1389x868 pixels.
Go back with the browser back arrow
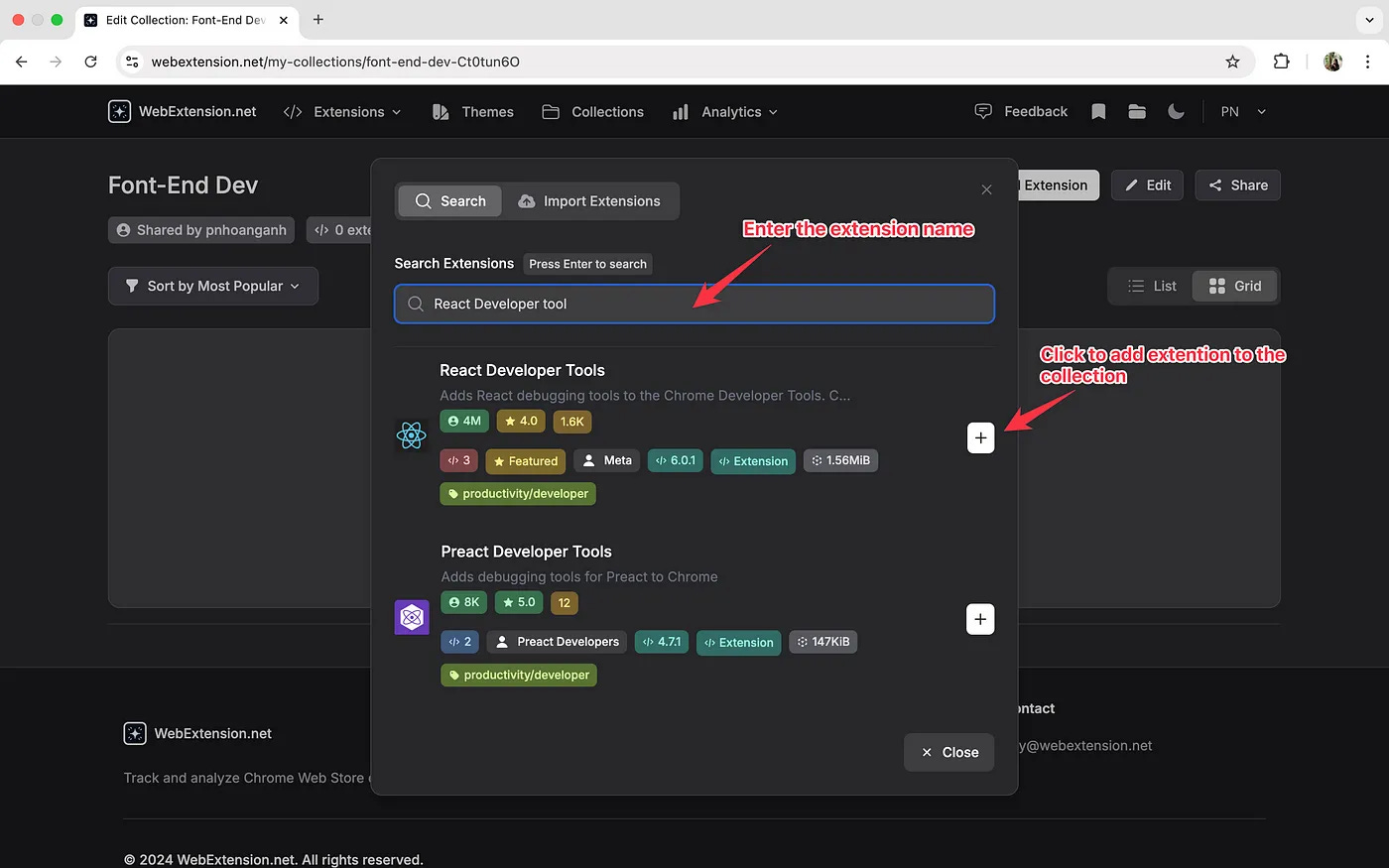point(22,62)
